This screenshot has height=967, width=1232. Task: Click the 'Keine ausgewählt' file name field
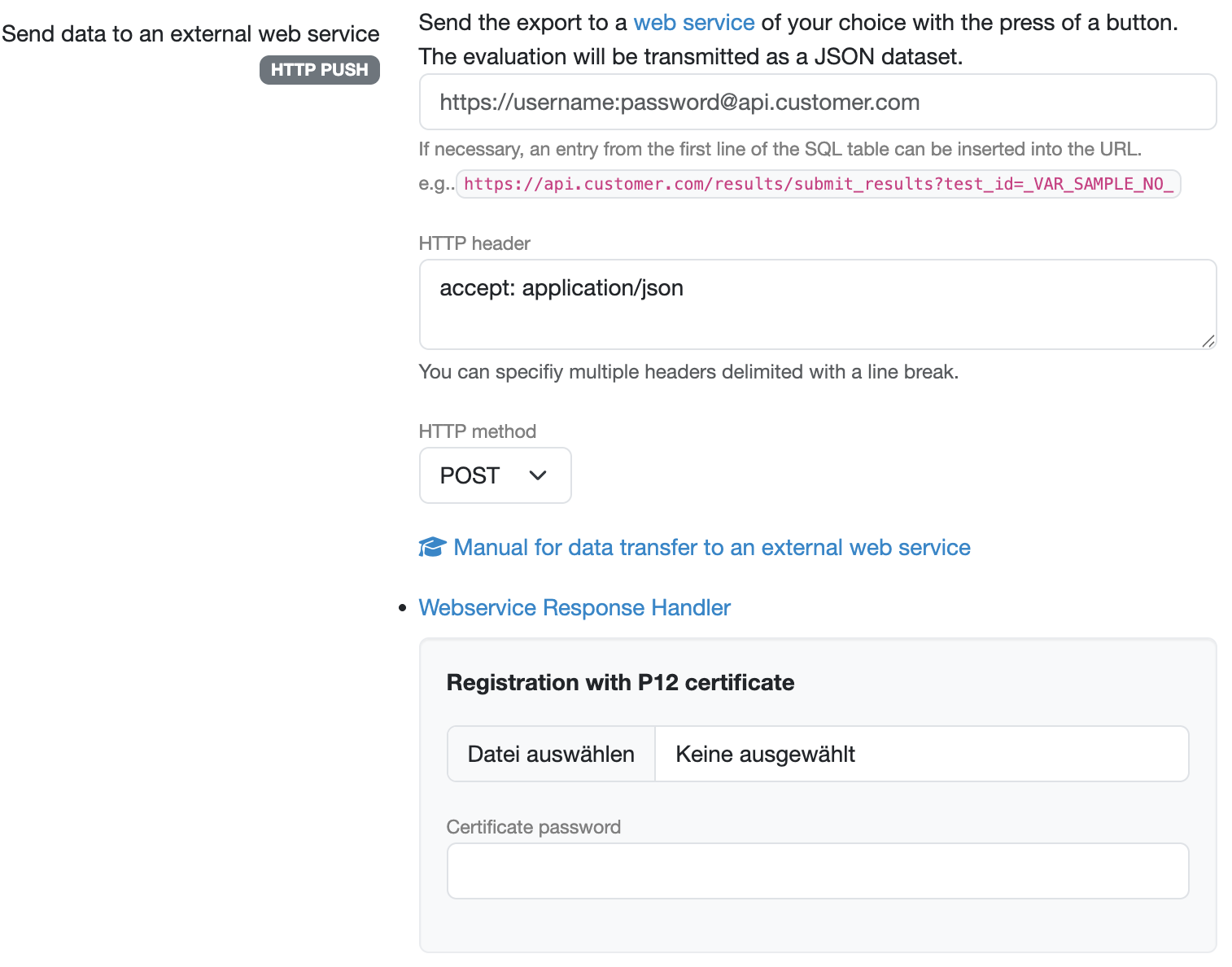[x=921, y=754]
